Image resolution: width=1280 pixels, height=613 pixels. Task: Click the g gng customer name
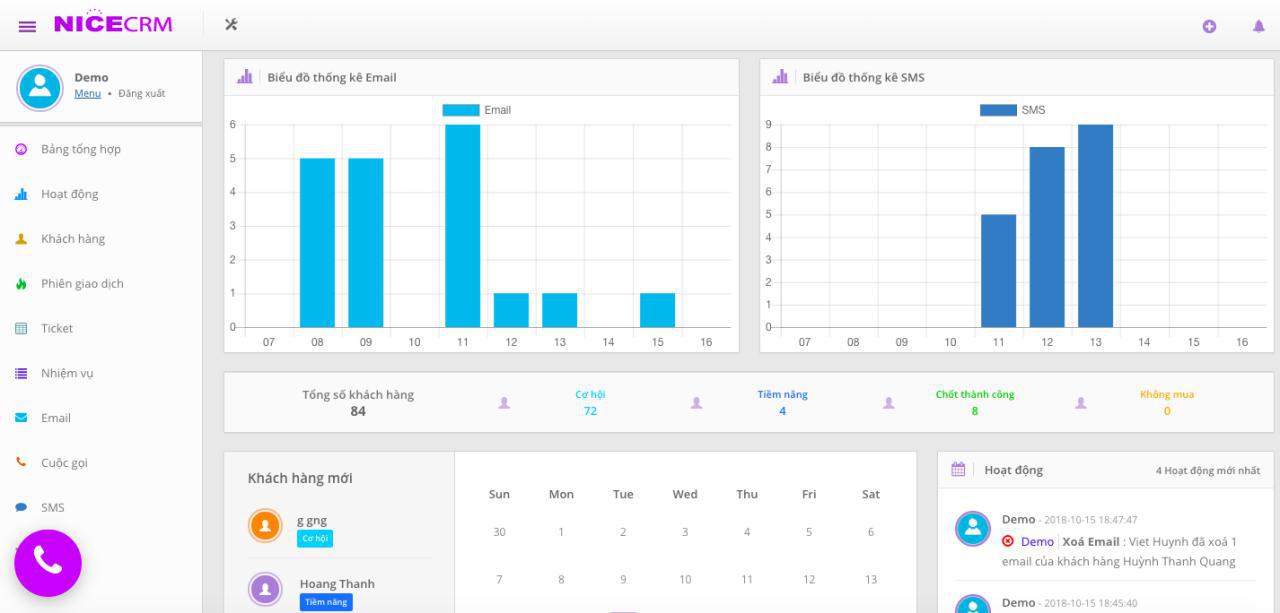tap(312, 521)
